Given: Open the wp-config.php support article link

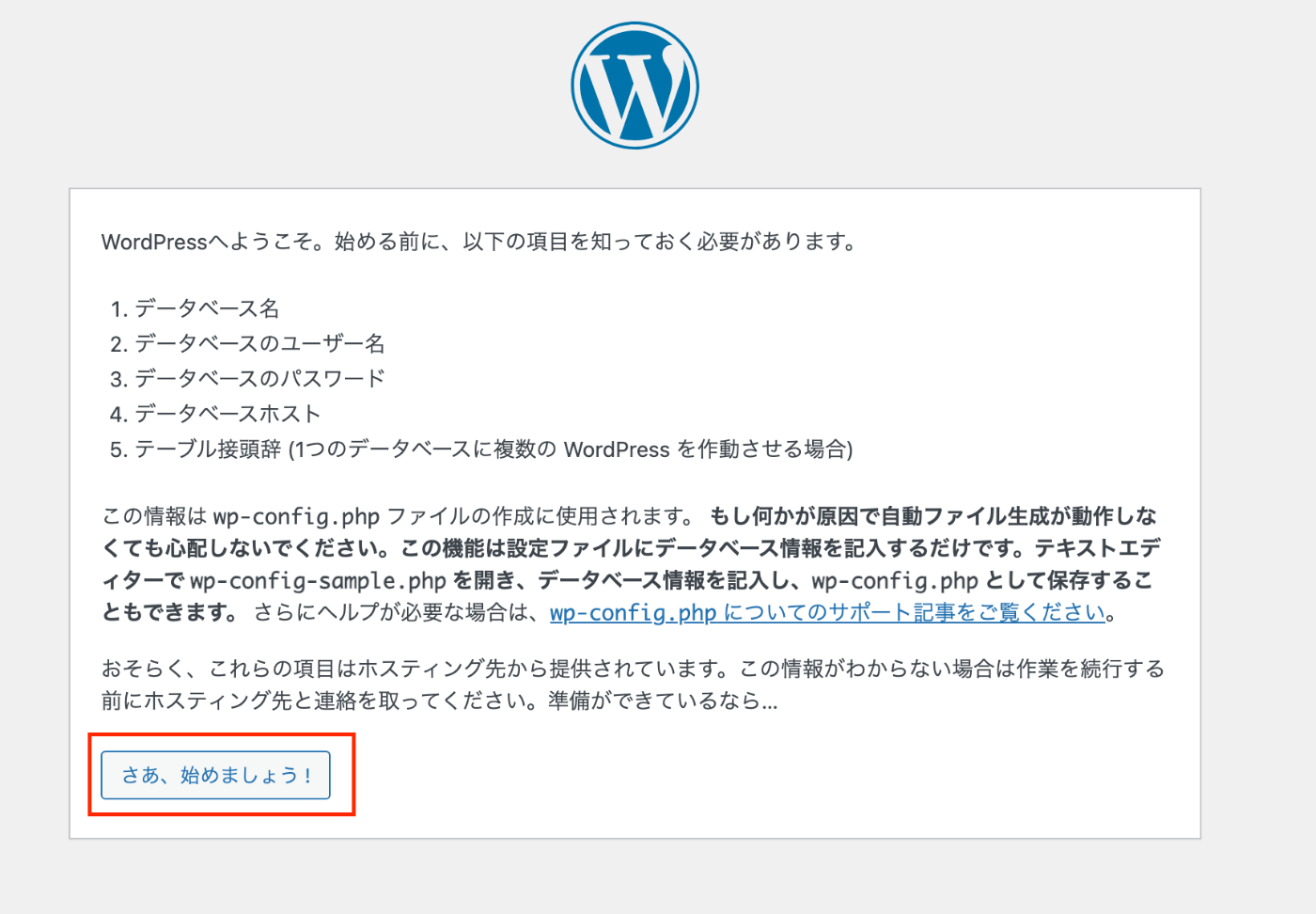Looking at the screenshot, I should tap(827, 612).
